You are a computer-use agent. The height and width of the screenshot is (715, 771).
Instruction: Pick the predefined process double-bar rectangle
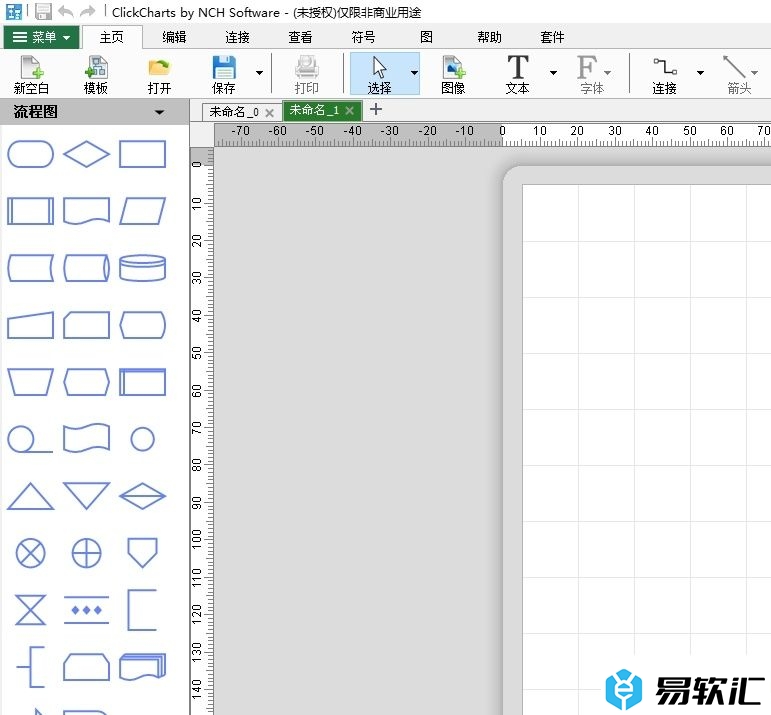point(30,211)
